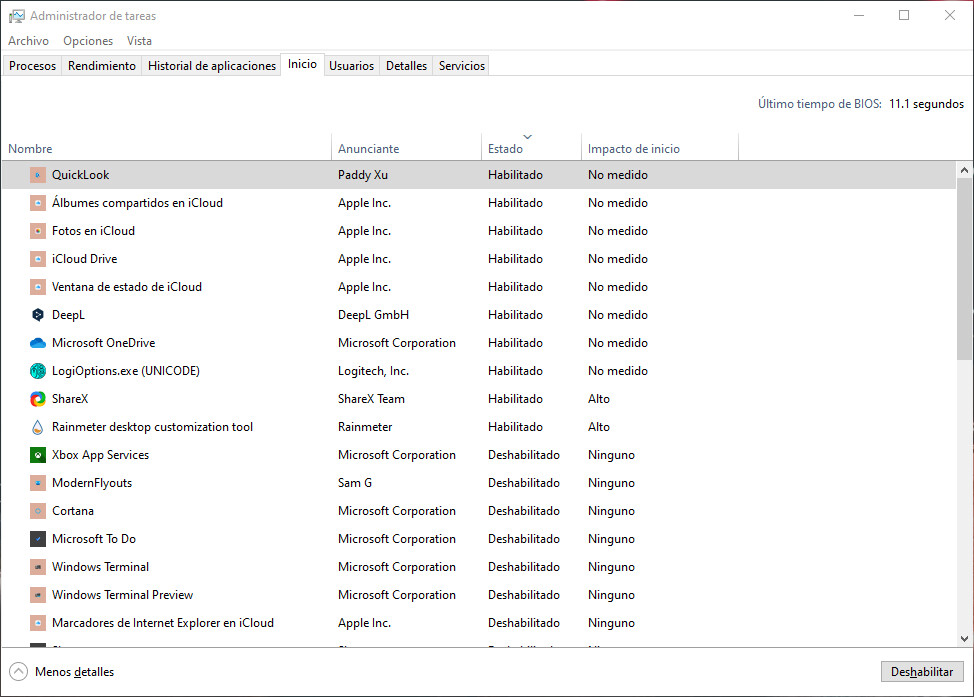This screenshot has width=974, height=697.
Task: Click the iCloud Drive row icon
Action: 38,259
